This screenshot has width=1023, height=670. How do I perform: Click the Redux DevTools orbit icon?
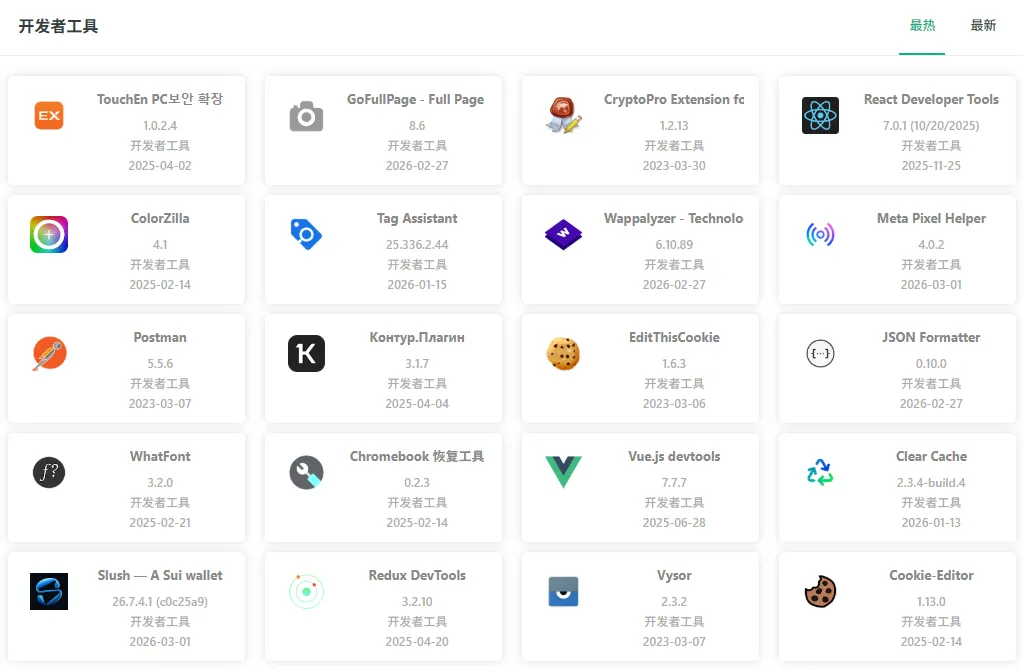[x=306, y=592]
